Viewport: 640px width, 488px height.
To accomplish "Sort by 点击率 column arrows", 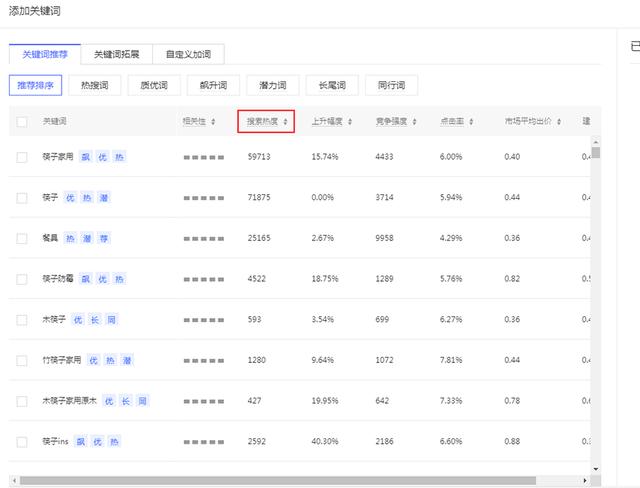I will (471, 122).
